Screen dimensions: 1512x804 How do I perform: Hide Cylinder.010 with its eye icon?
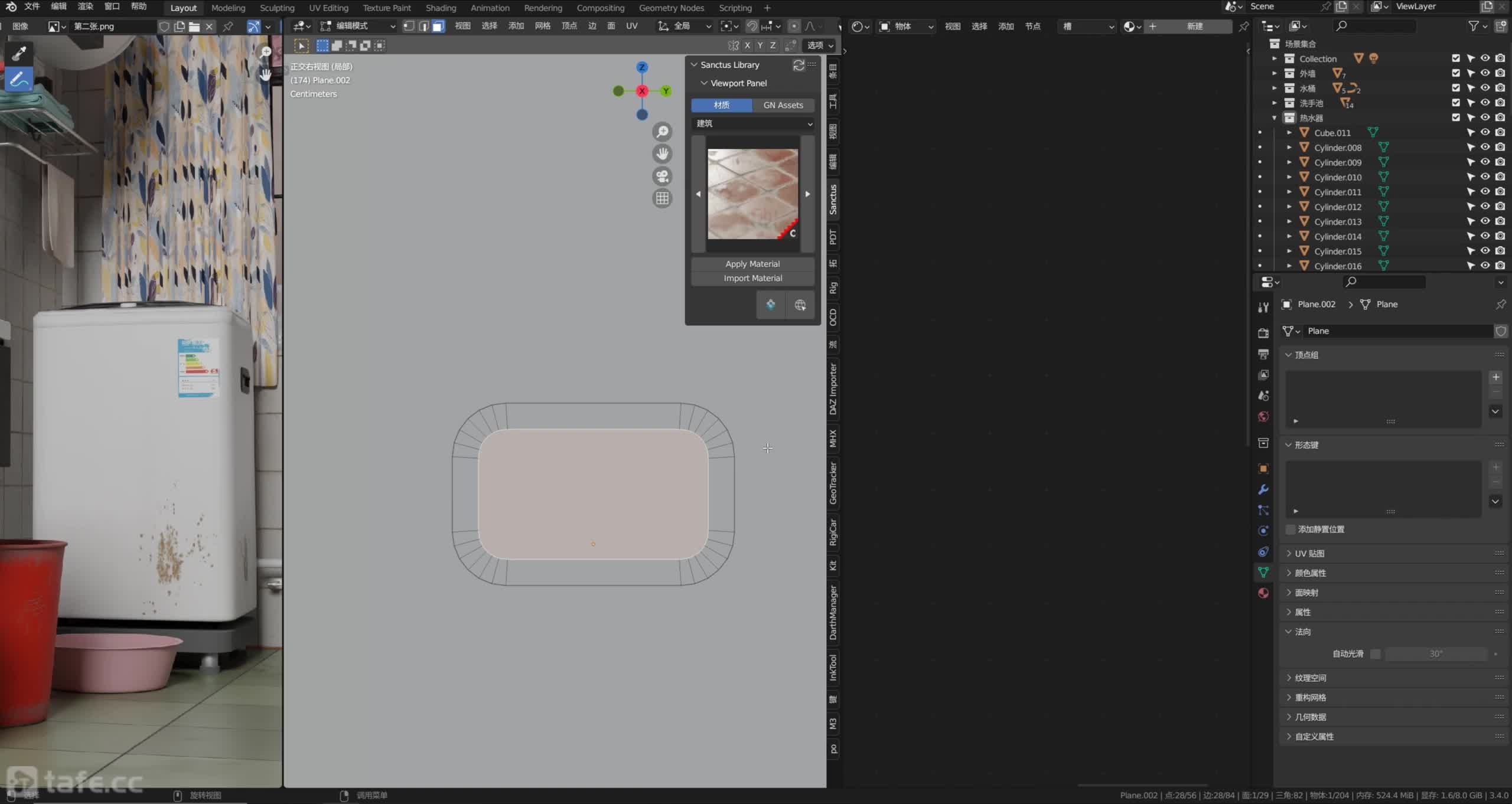click(x=1485, y=177)
